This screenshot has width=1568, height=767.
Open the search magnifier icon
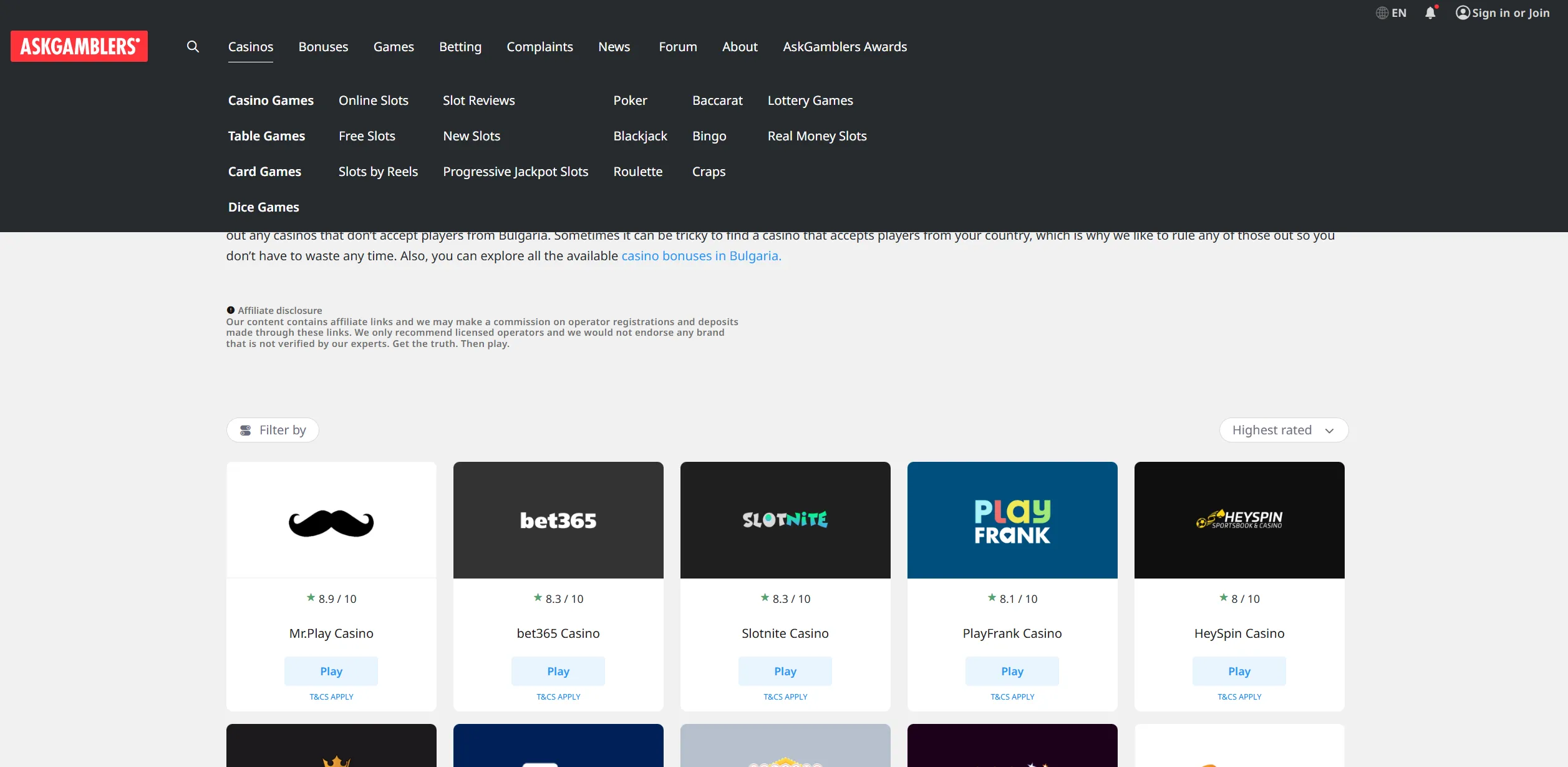193,47
